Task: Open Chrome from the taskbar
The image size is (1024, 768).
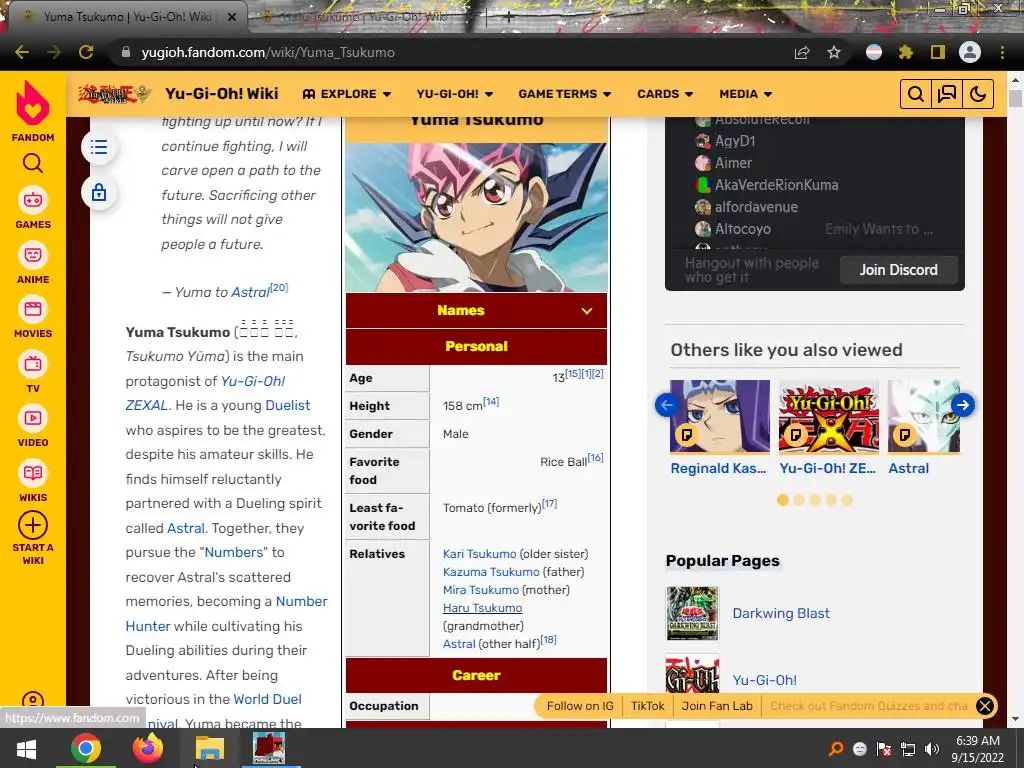Action: pyautogui.click(x=86, y=748)
